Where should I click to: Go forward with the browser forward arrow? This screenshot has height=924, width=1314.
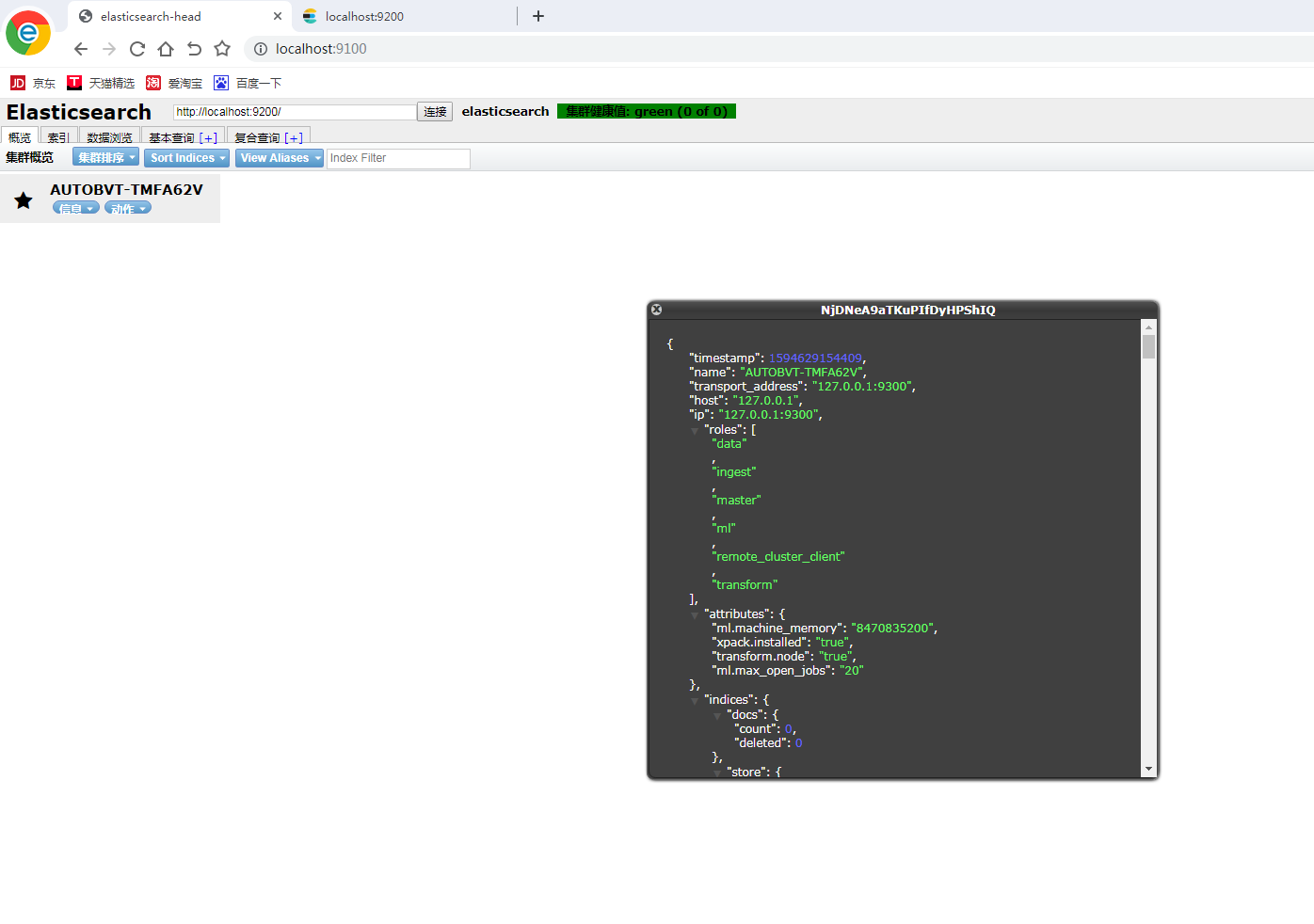(x=109, y=49)
